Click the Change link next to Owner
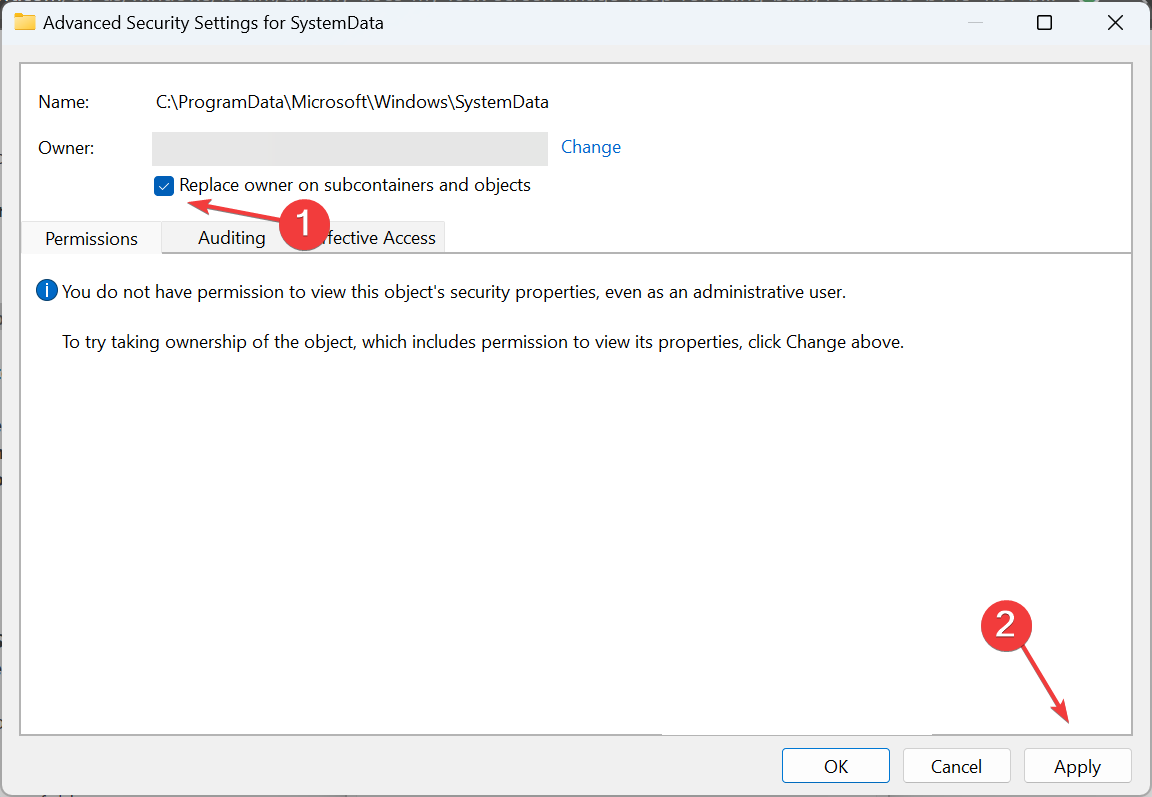This screenshot has width=1152, height=797. (x=591, y=147)
